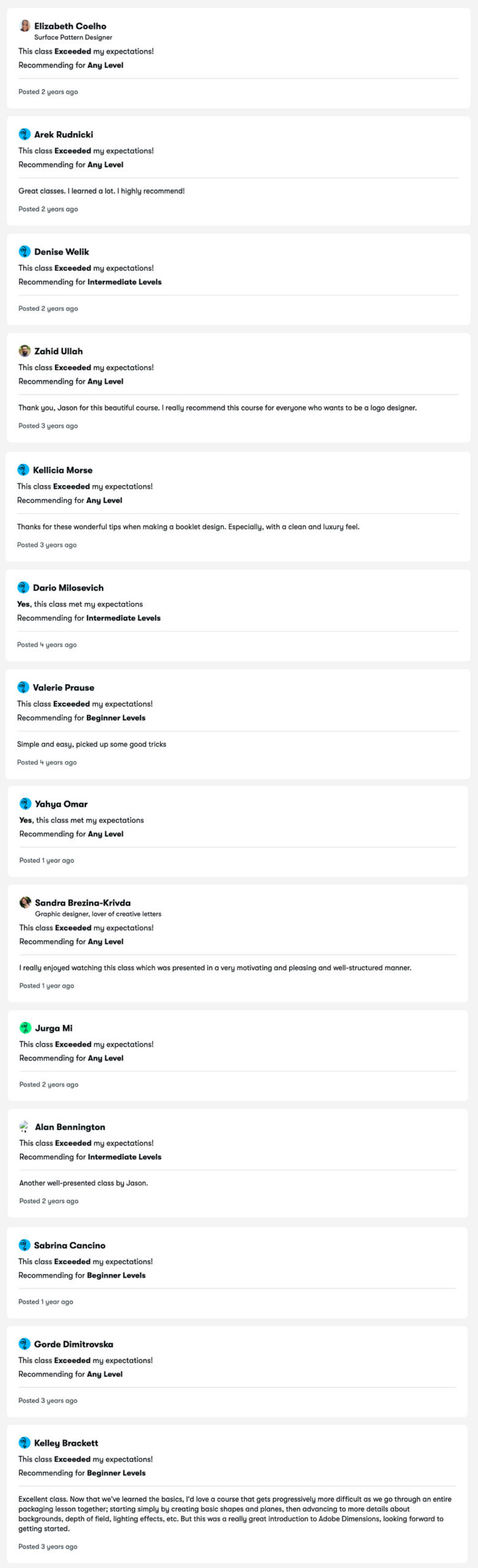Select Kelley Brackett's blue avatar icon

click(x=25, y=1442)
